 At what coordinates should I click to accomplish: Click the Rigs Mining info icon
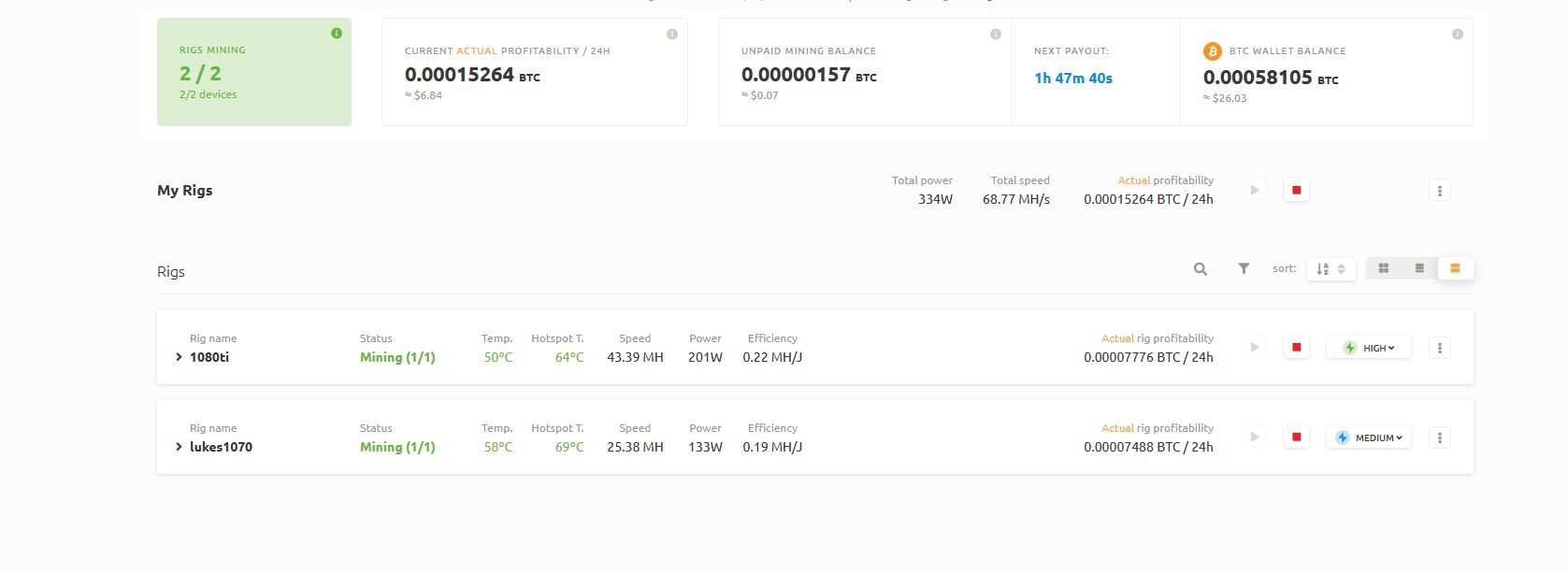click(337, 34)
